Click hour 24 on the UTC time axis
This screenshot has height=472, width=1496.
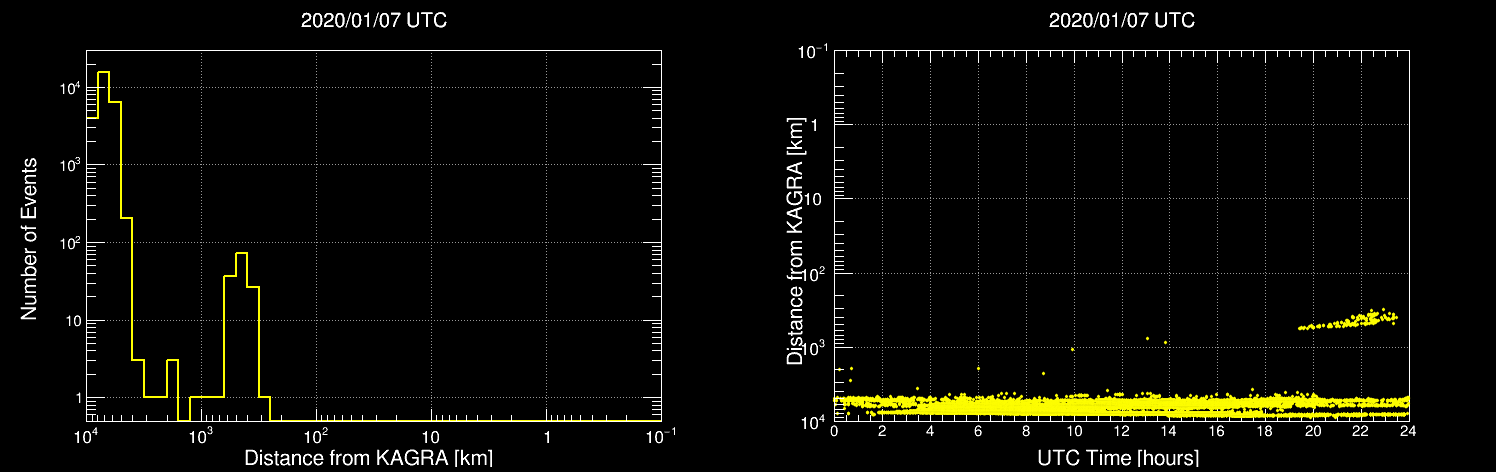1408,431
